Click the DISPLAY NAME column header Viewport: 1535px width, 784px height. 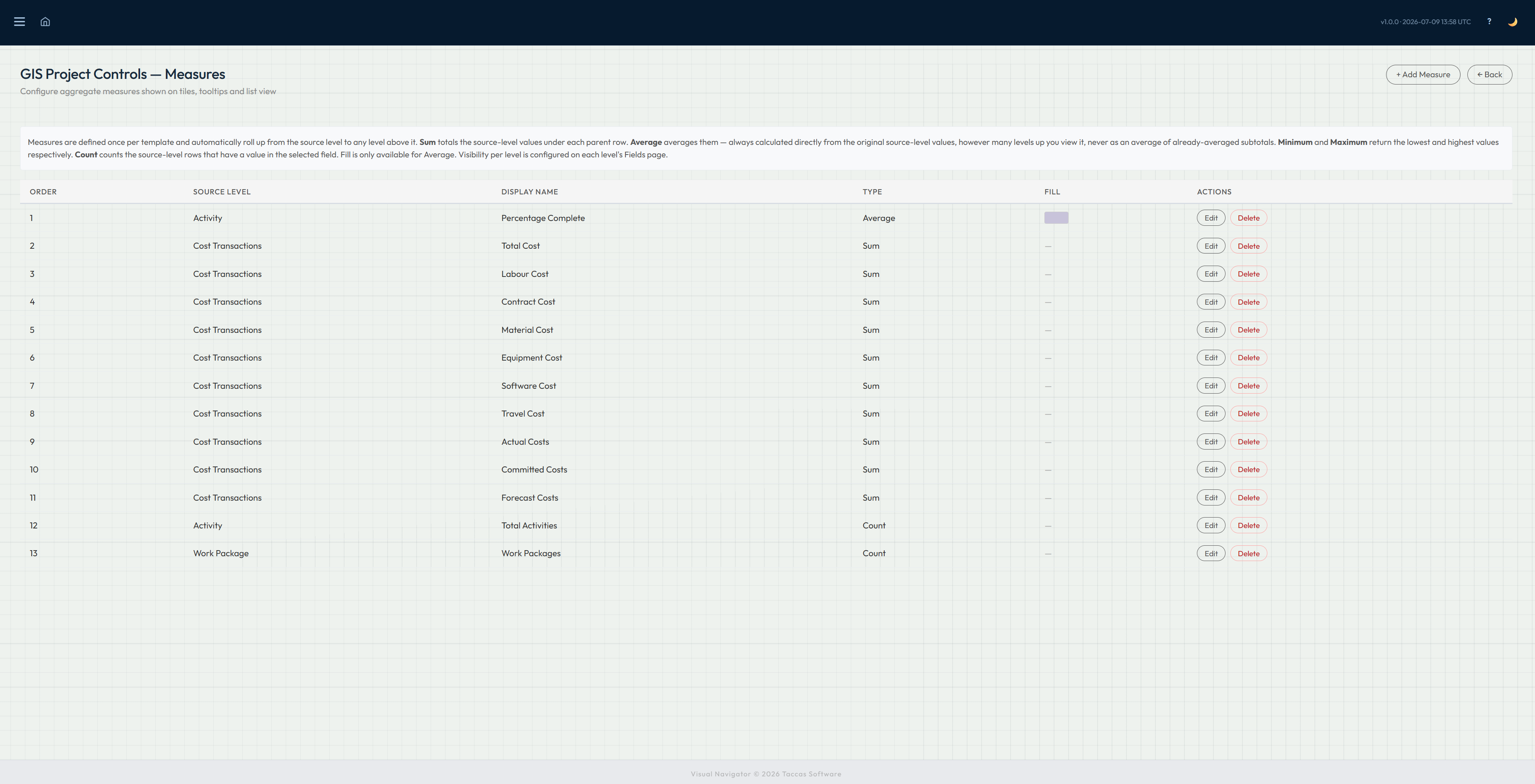point(530,192)
